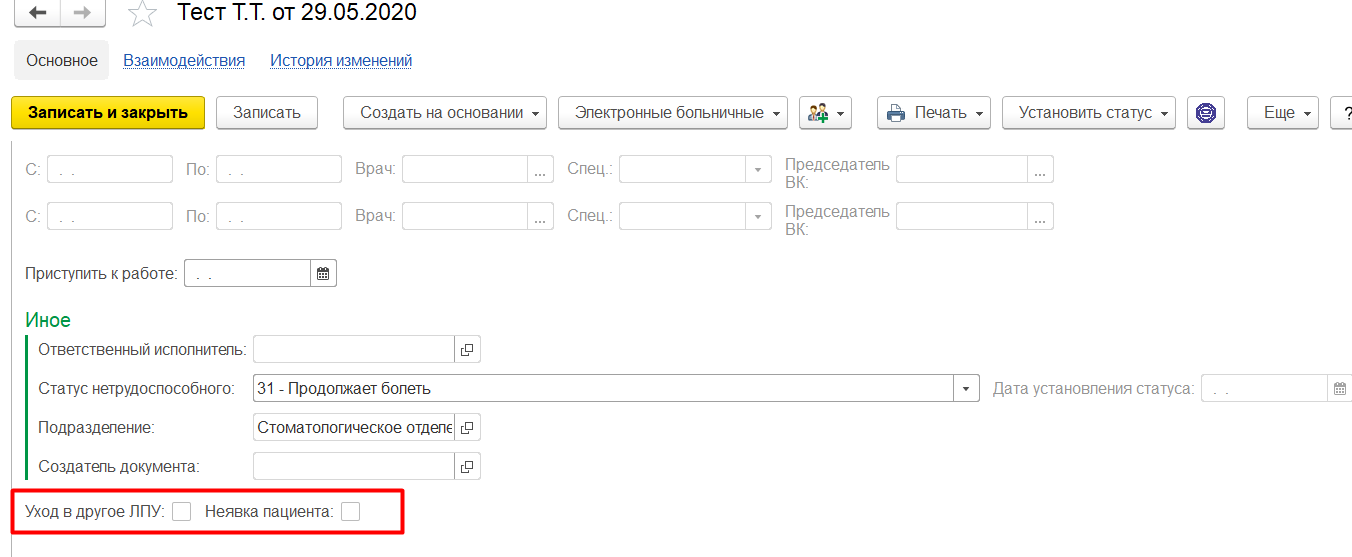Enable the Уход в другое ЛПУ checkbox

181,512
